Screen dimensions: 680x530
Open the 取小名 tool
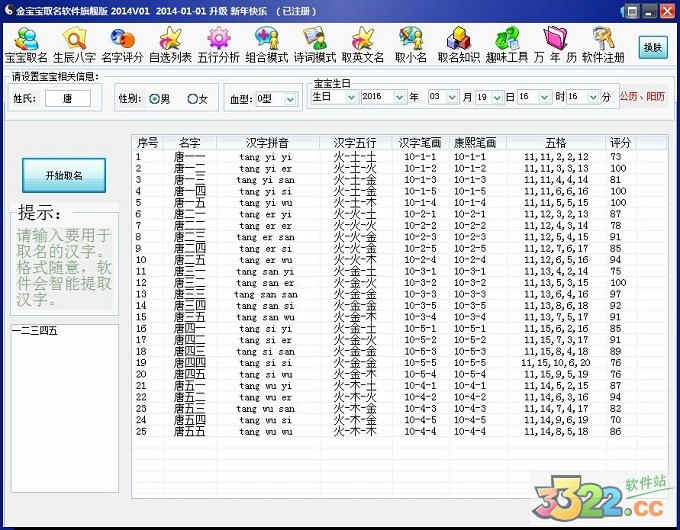click(411, 45)
